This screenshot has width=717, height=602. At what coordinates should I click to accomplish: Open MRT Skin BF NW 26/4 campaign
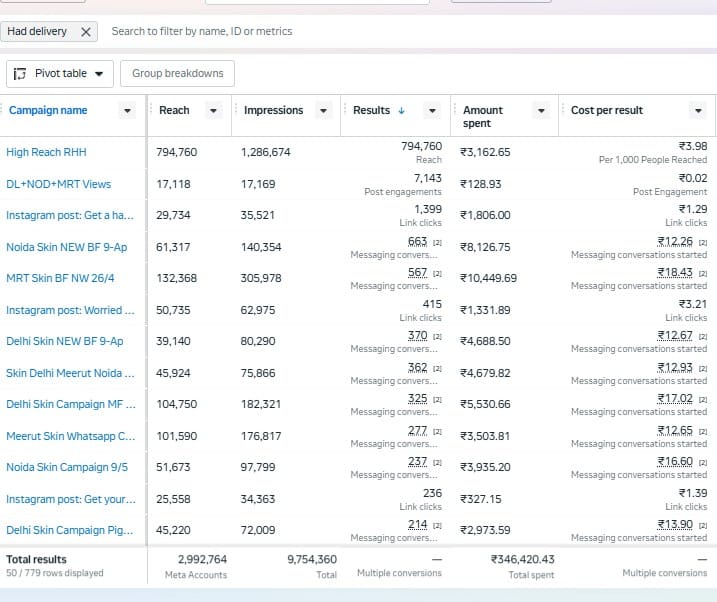pos(60,278)
